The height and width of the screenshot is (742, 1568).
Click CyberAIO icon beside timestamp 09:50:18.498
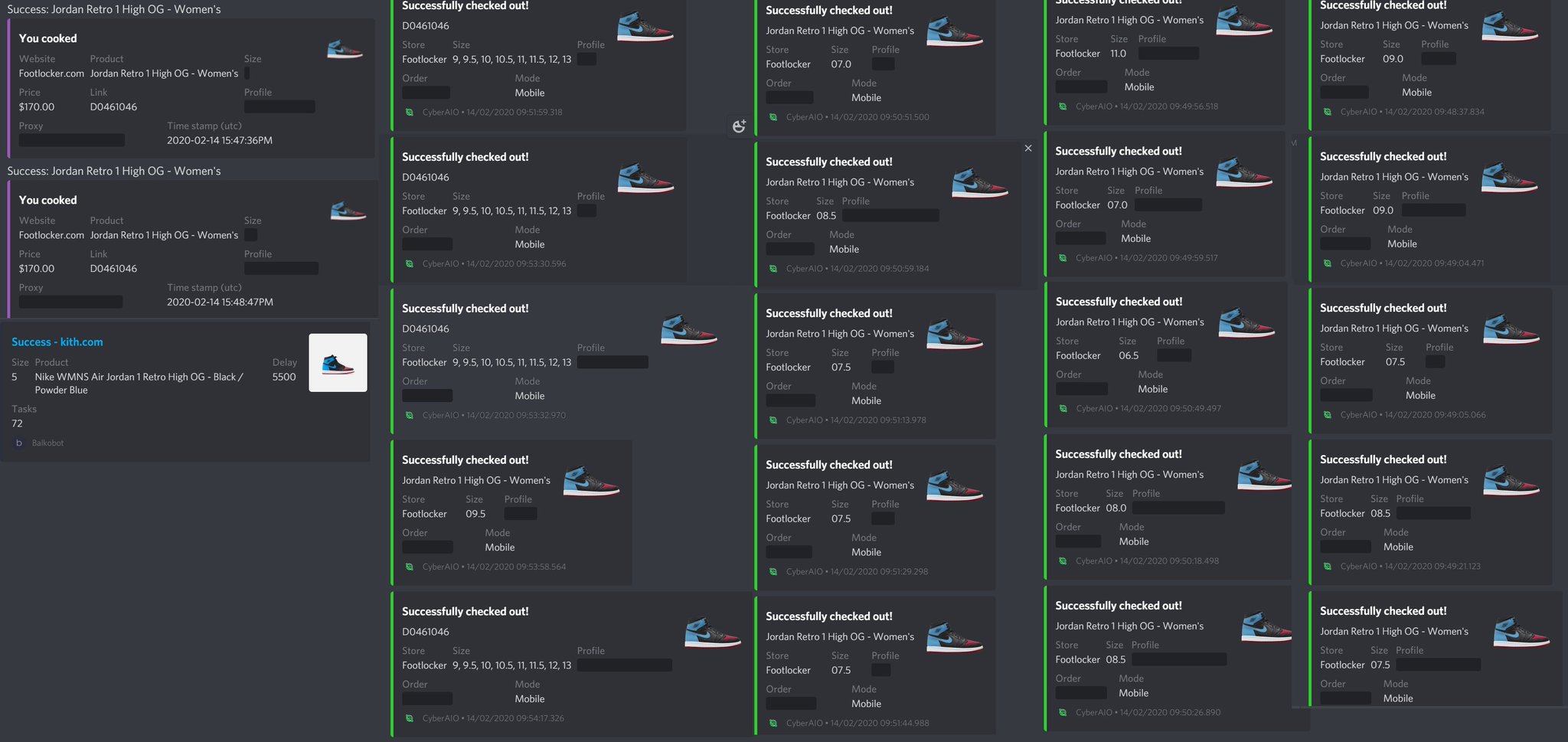click(1063, 561)
